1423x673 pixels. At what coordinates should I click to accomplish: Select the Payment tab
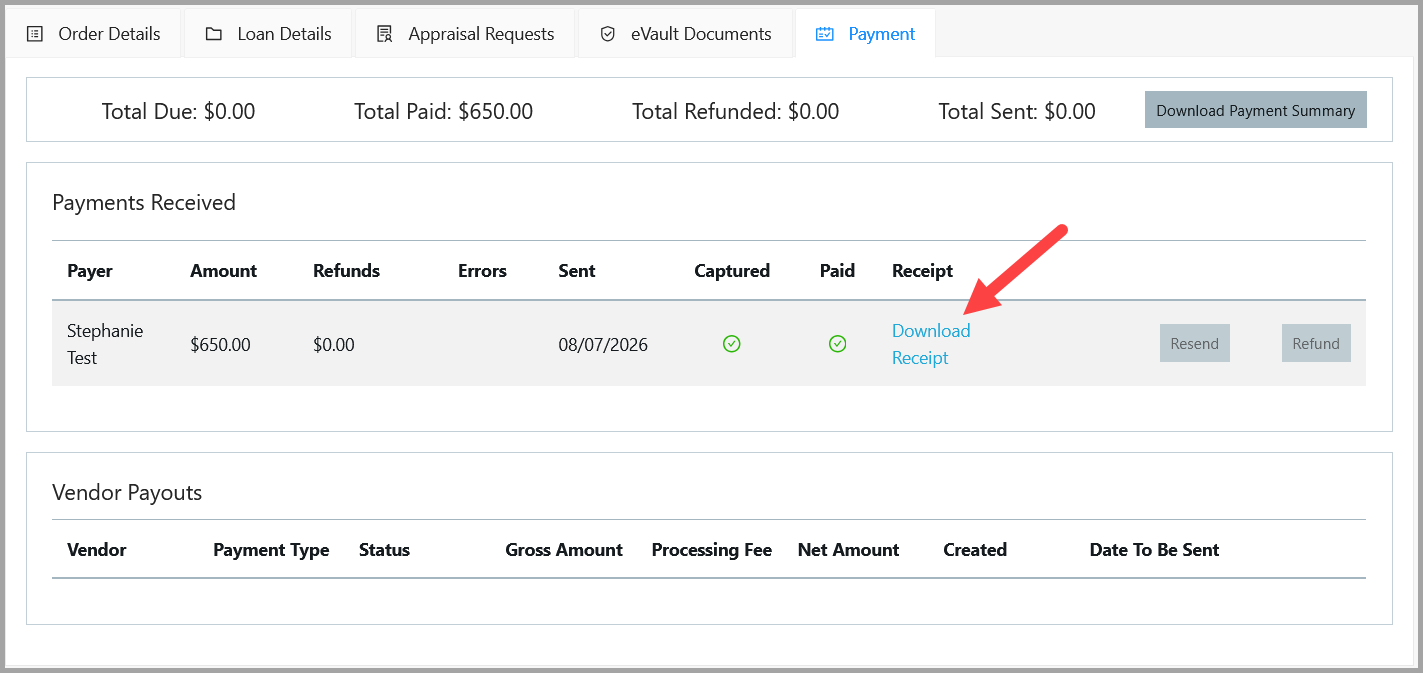click(865, 34)
